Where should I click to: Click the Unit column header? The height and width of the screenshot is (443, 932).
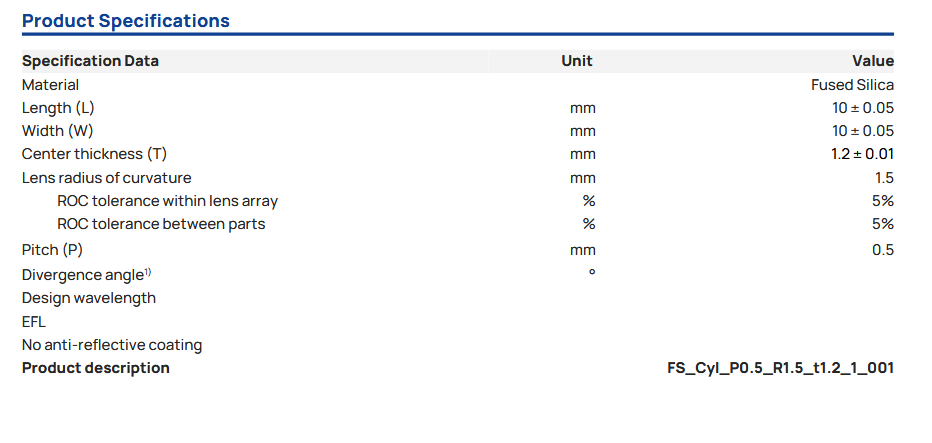click(577, 61)
